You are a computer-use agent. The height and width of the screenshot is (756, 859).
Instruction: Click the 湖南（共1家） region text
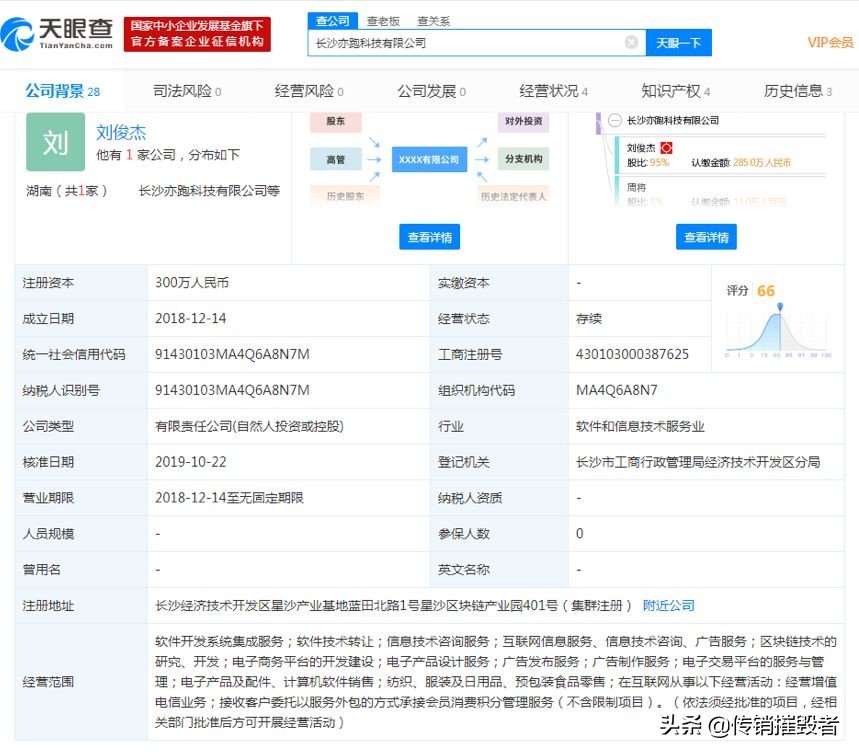[67, 191]
